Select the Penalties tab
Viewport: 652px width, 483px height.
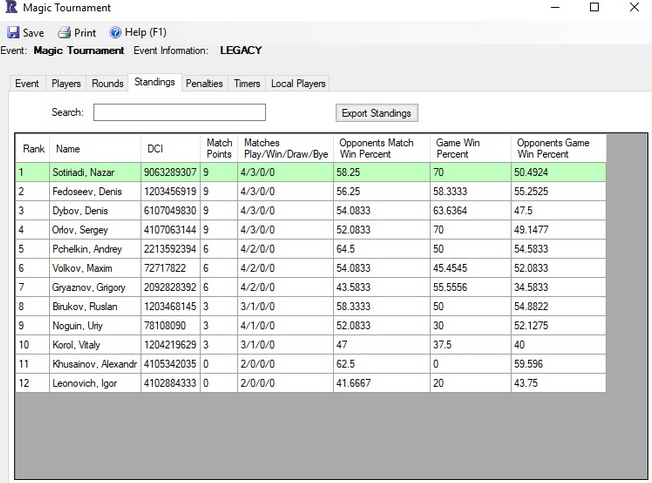(204, 84)
